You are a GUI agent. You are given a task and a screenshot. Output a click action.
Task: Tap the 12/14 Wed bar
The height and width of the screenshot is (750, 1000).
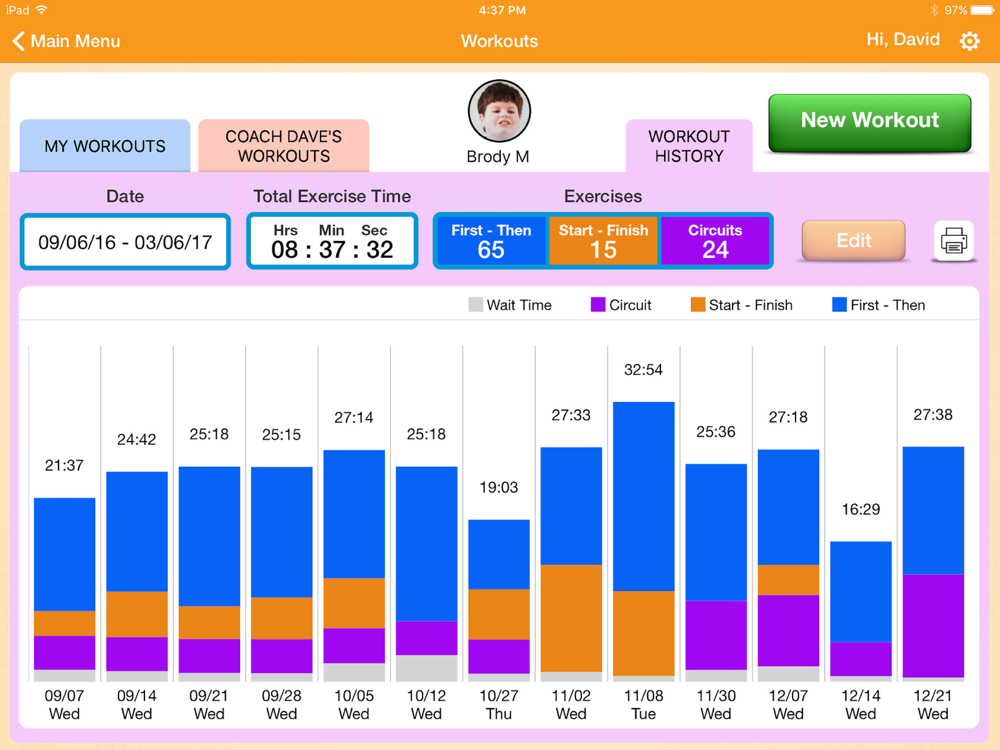[861, 611]
